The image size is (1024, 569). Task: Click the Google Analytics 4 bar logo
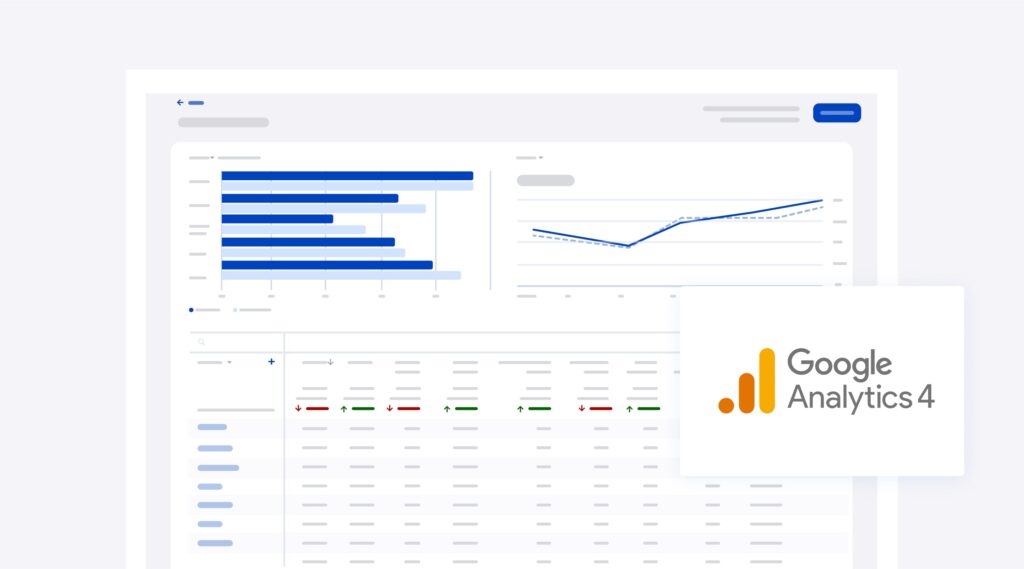747,381
